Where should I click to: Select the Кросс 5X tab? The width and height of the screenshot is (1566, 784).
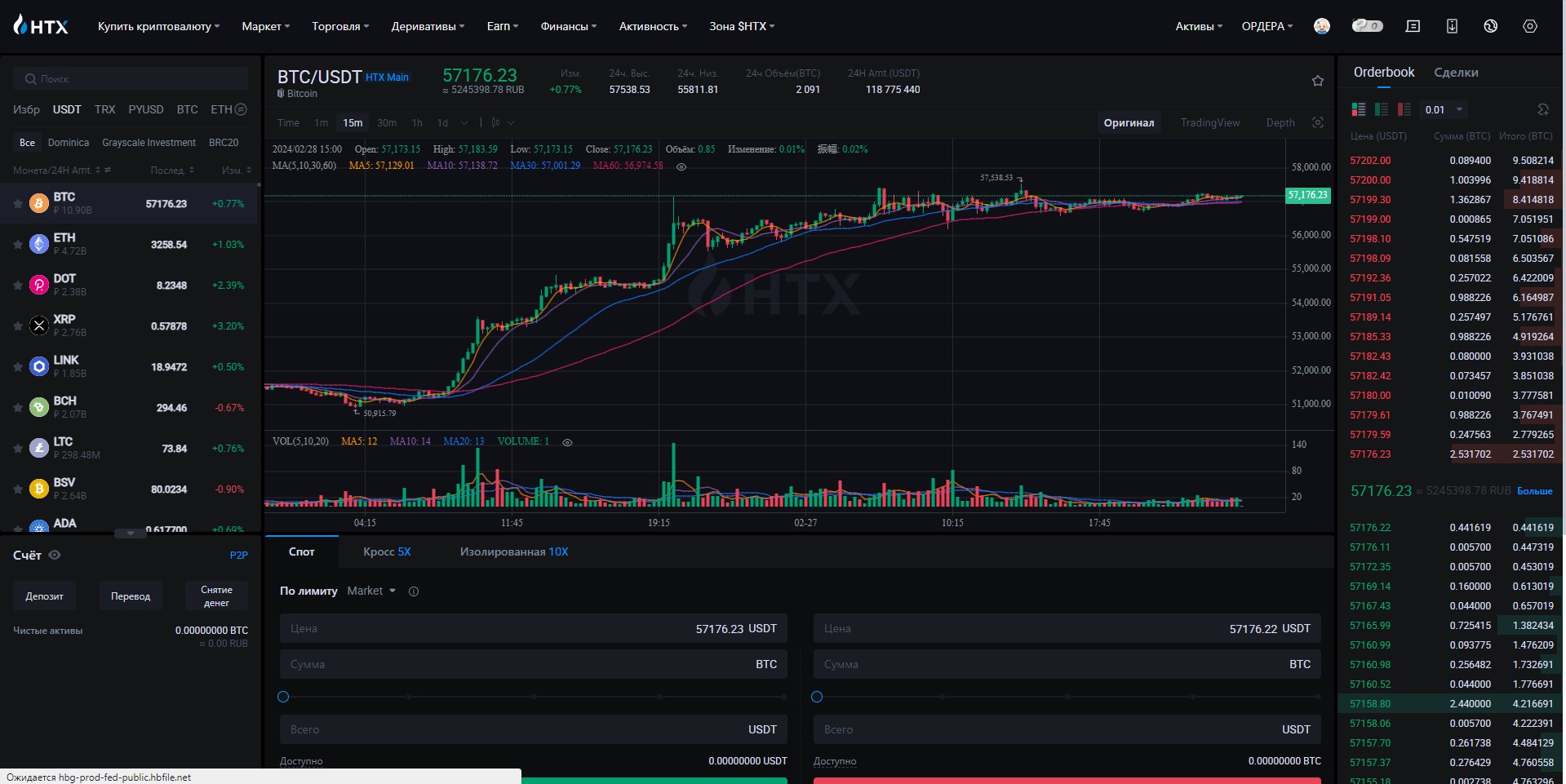tap(387, 551)
